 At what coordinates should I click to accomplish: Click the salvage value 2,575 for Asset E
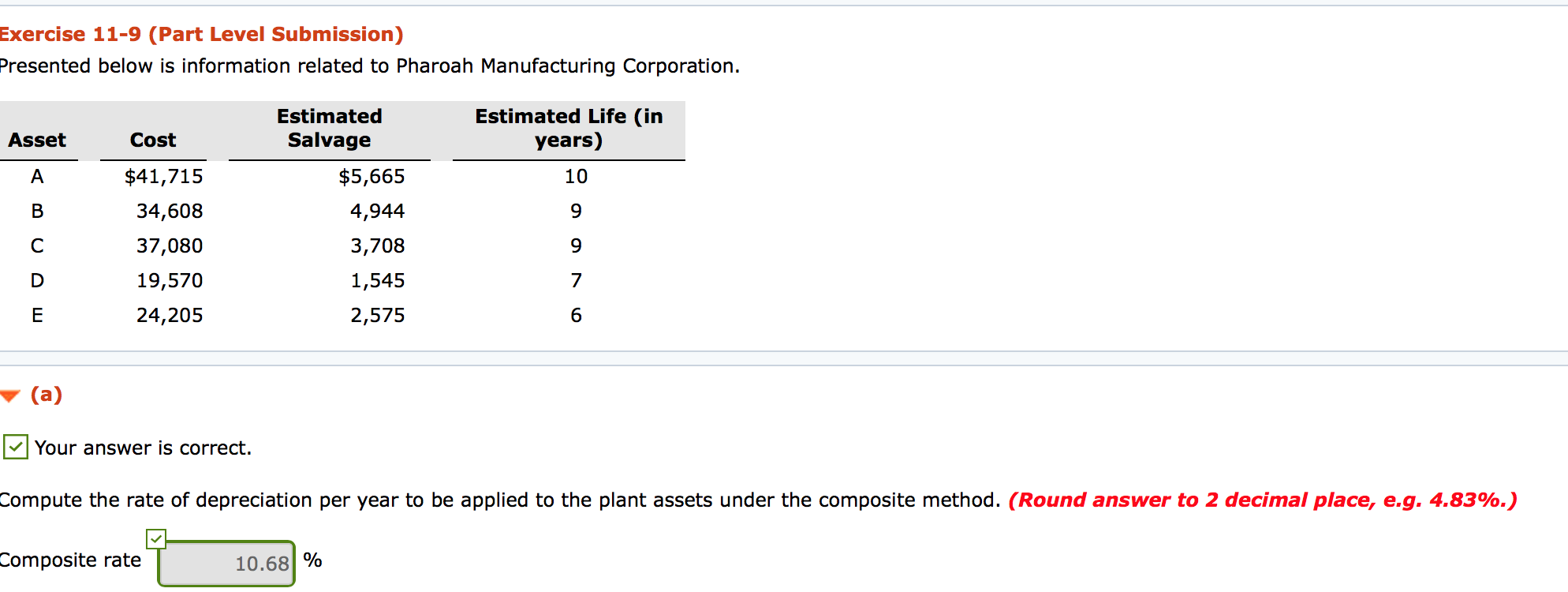click(379, 315)
